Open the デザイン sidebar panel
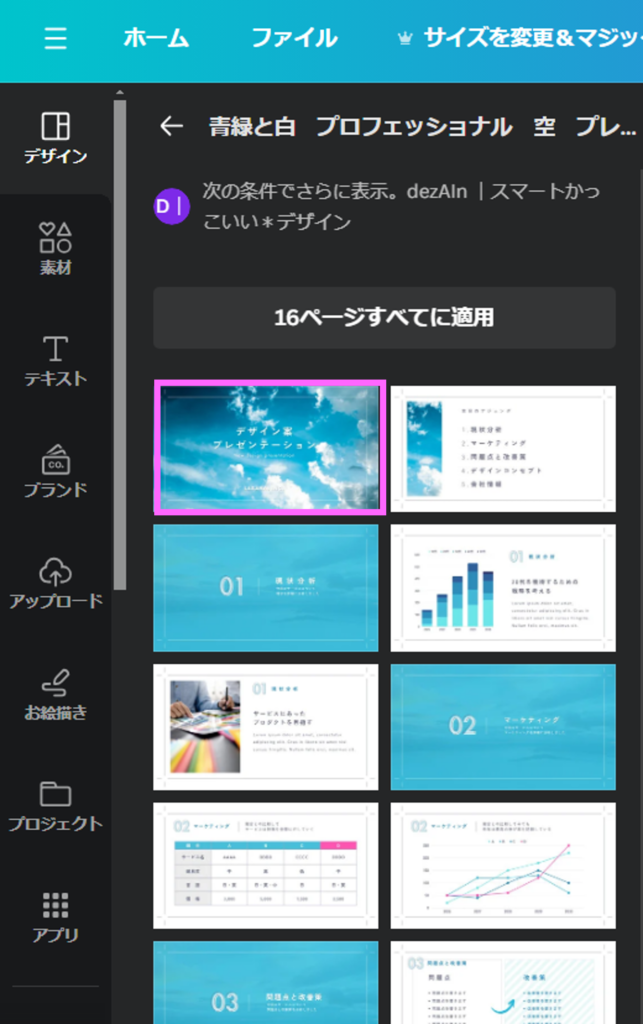The width and height of the screenshot is (643, 1024). [56, 138]
